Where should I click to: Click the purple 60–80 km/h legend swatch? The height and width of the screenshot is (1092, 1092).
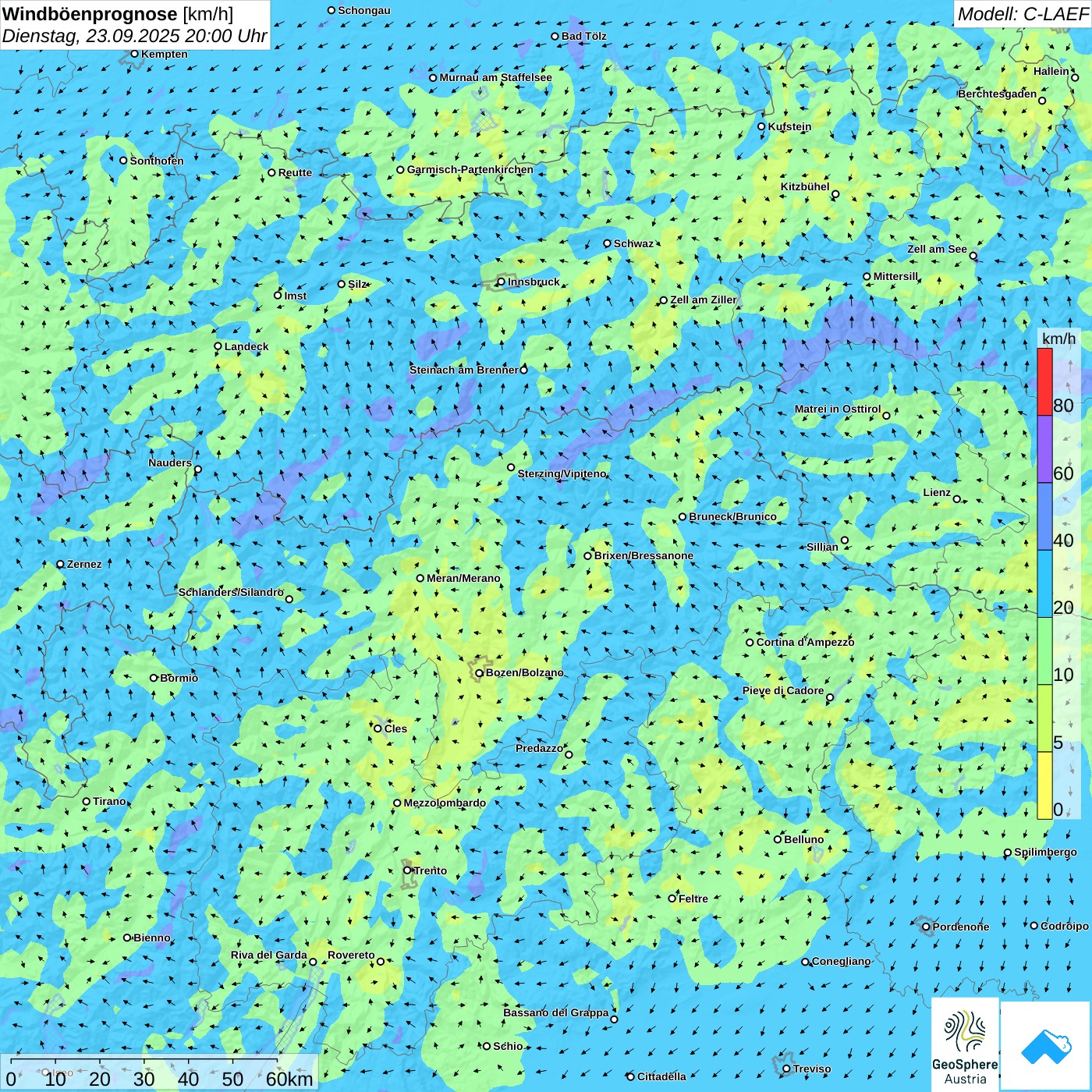coord(1044,449)
